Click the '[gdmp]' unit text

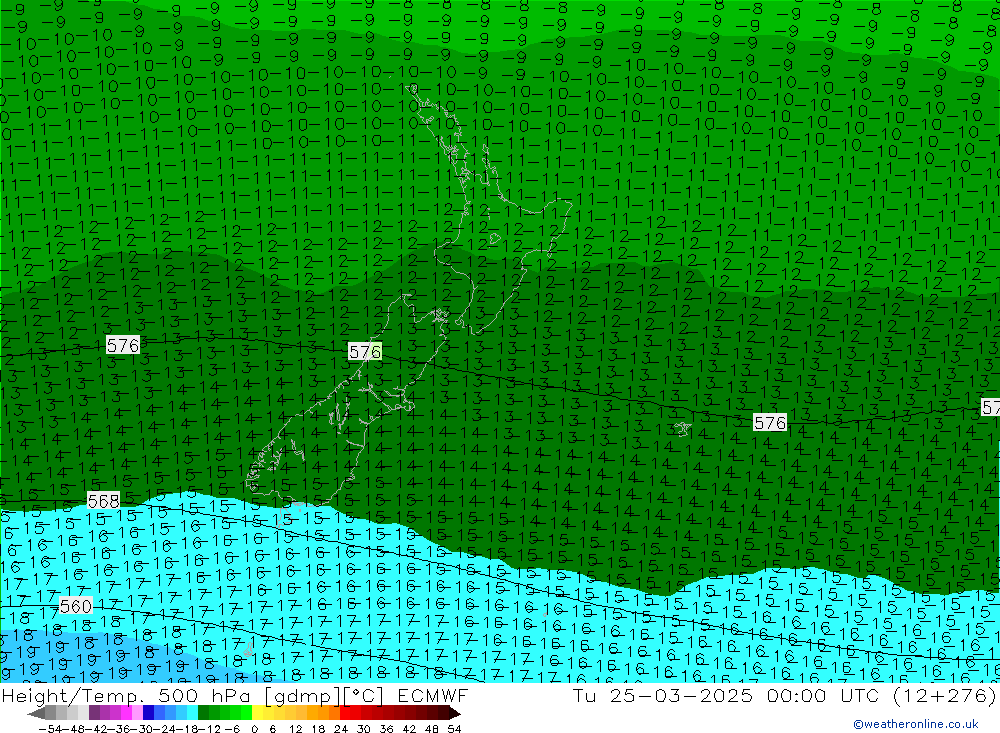[x=302, y=695]
